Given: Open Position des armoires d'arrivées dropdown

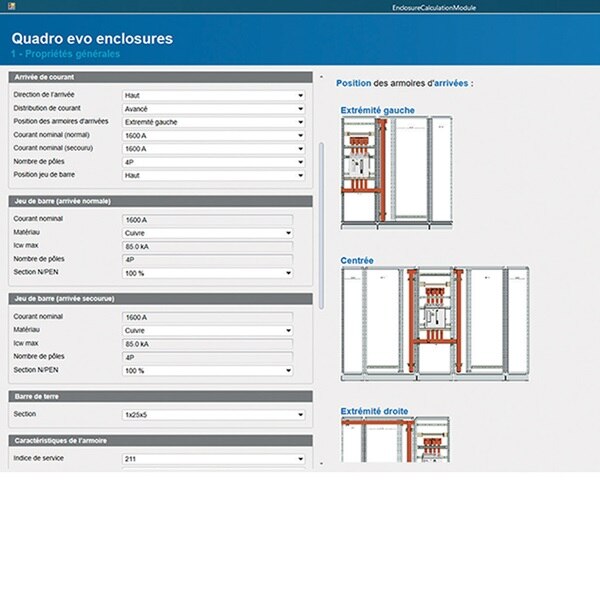Looking at the screenshot, I should pyautogui.click(x=214, y=122).
